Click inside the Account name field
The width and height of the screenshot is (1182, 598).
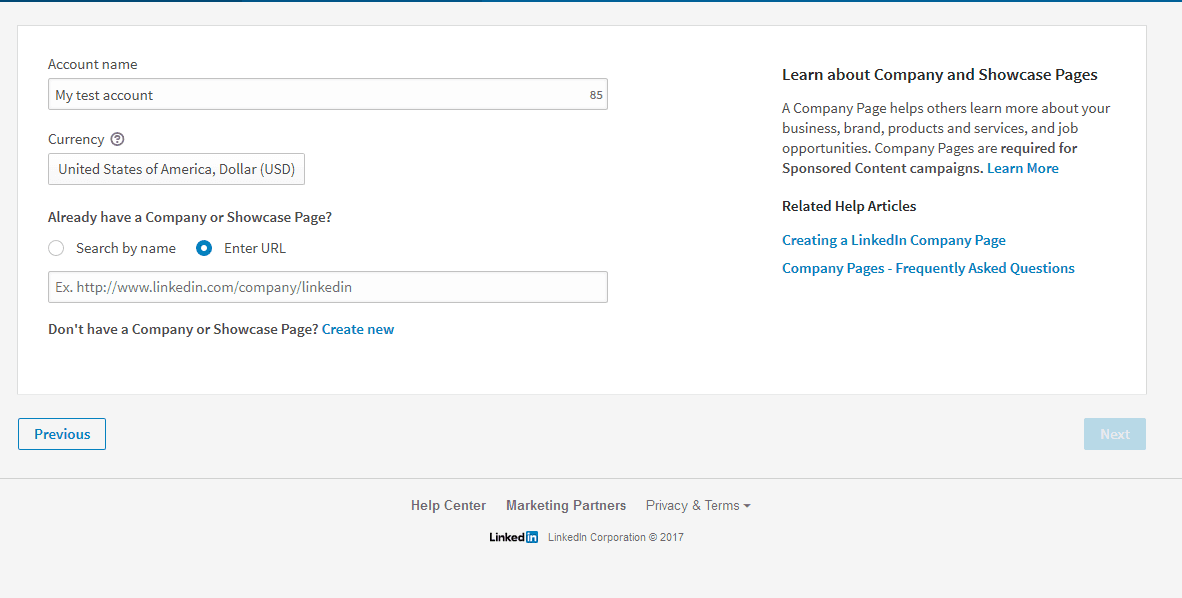(x=300, y=94)
